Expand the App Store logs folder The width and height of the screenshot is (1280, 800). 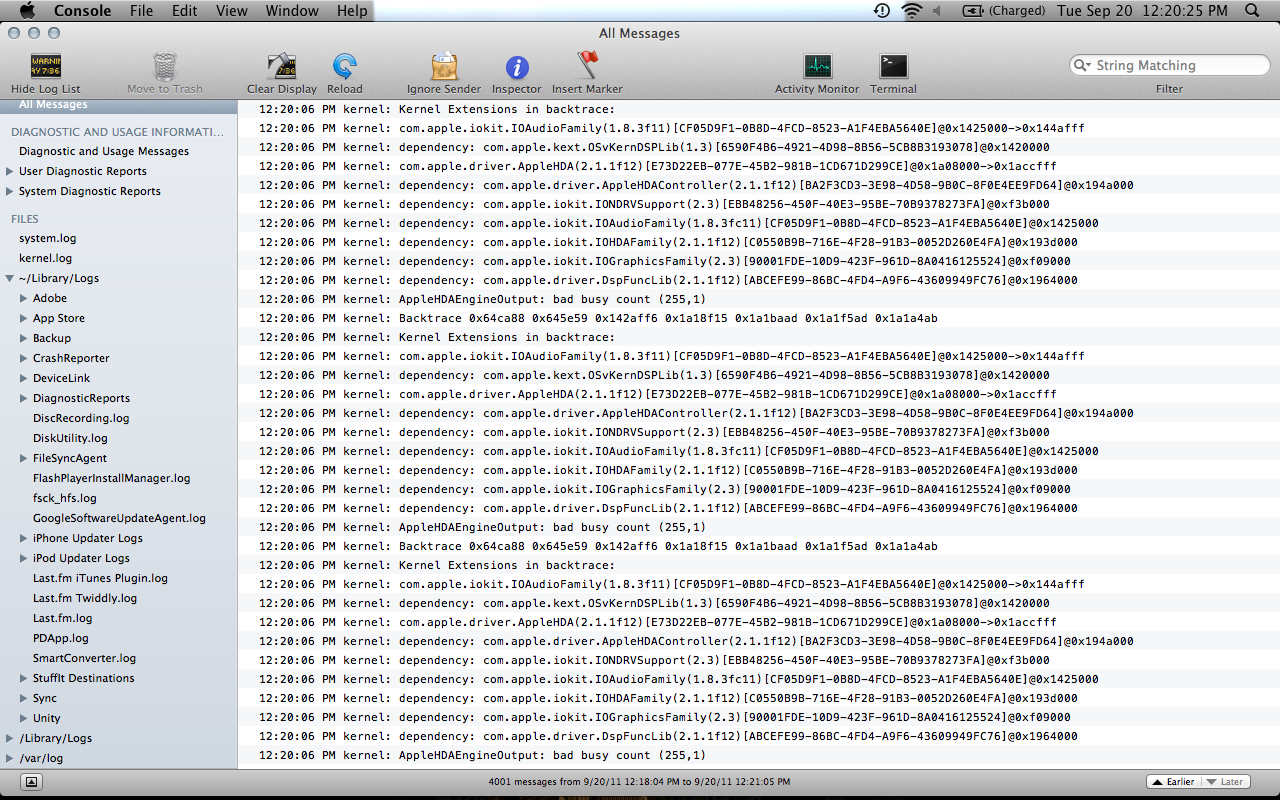click(24, 318)
